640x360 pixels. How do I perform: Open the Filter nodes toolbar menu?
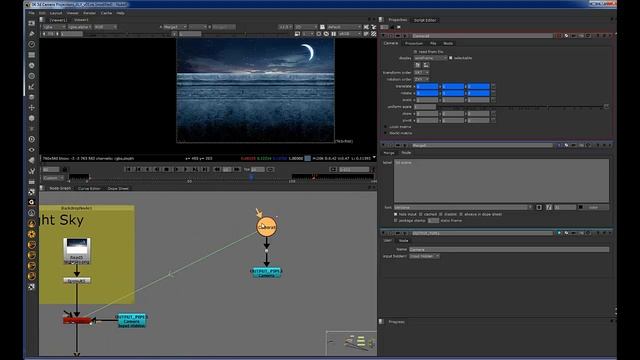(32, 76)
